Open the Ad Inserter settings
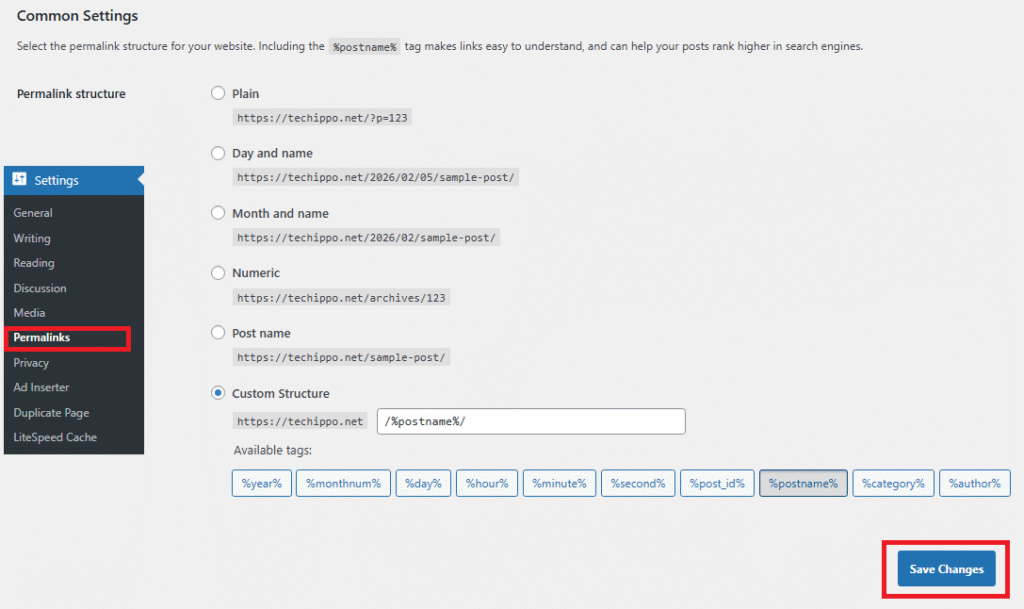The image size is (1024, 609). point(43,387)
